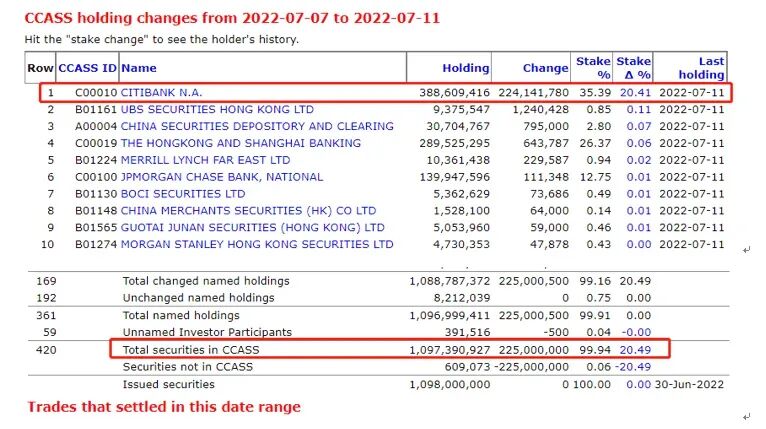Select Issued securities label

169,385
